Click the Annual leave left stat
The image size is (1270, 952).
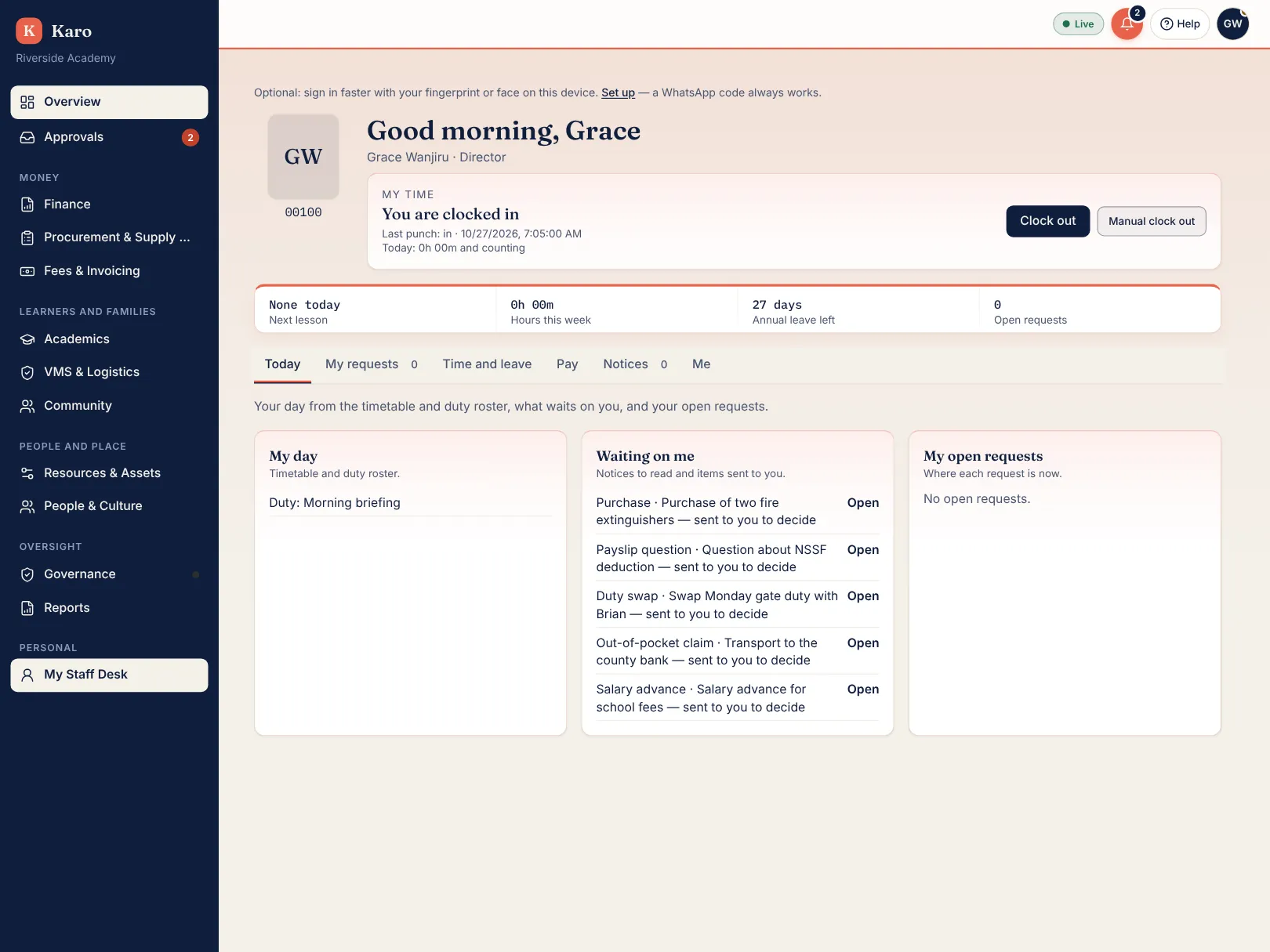click(x=858, y=311)
